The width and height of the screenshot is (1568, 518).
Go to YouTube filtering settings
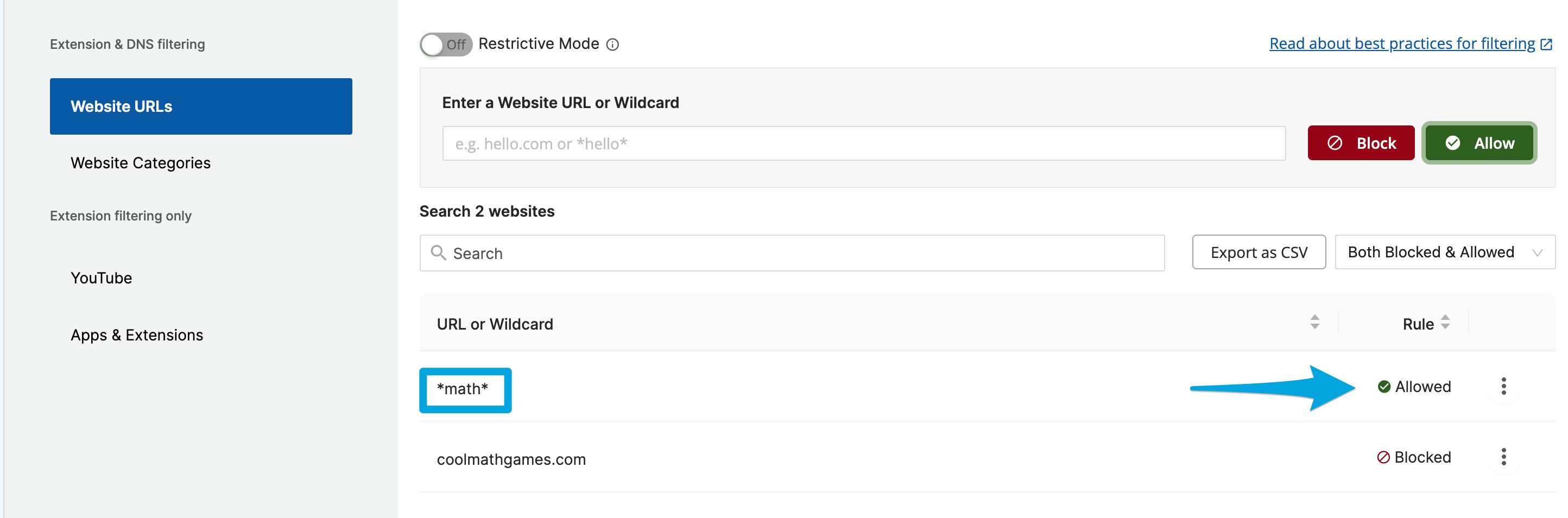[x=101, y=278]
